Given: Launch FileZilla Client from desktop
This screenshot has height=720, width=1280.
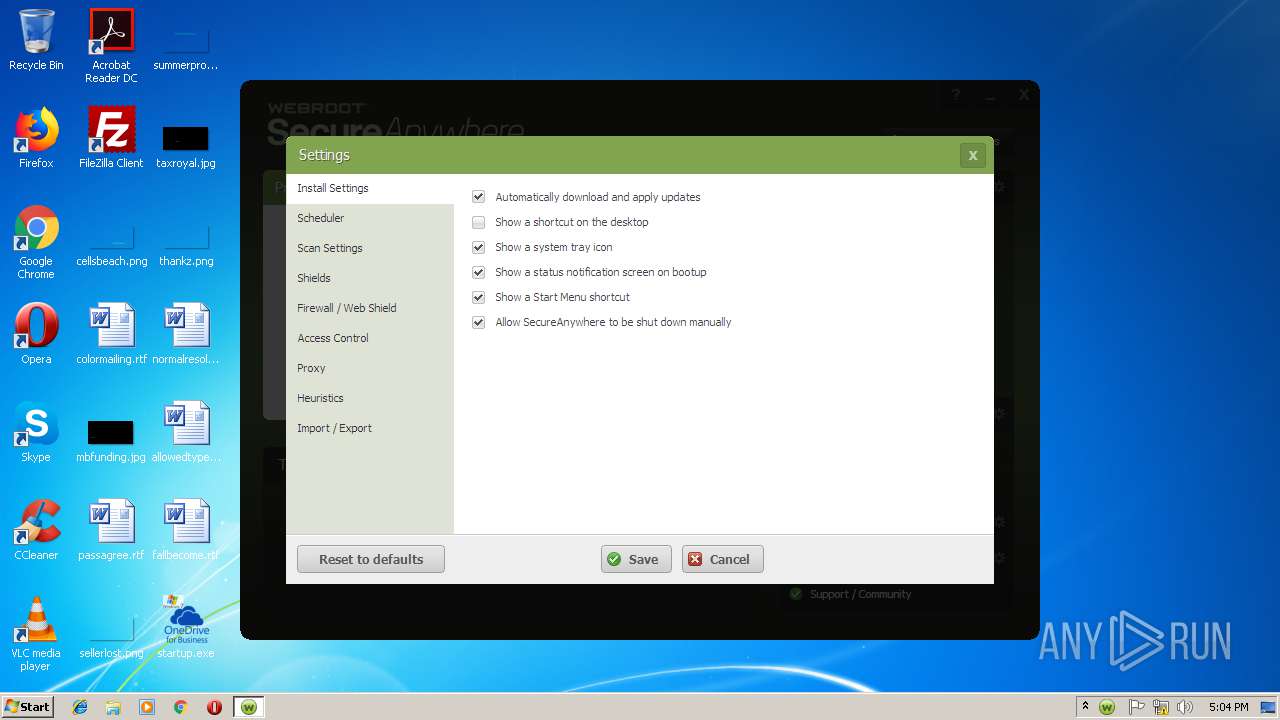Looking at the screenshot, I should click(111, 138).
